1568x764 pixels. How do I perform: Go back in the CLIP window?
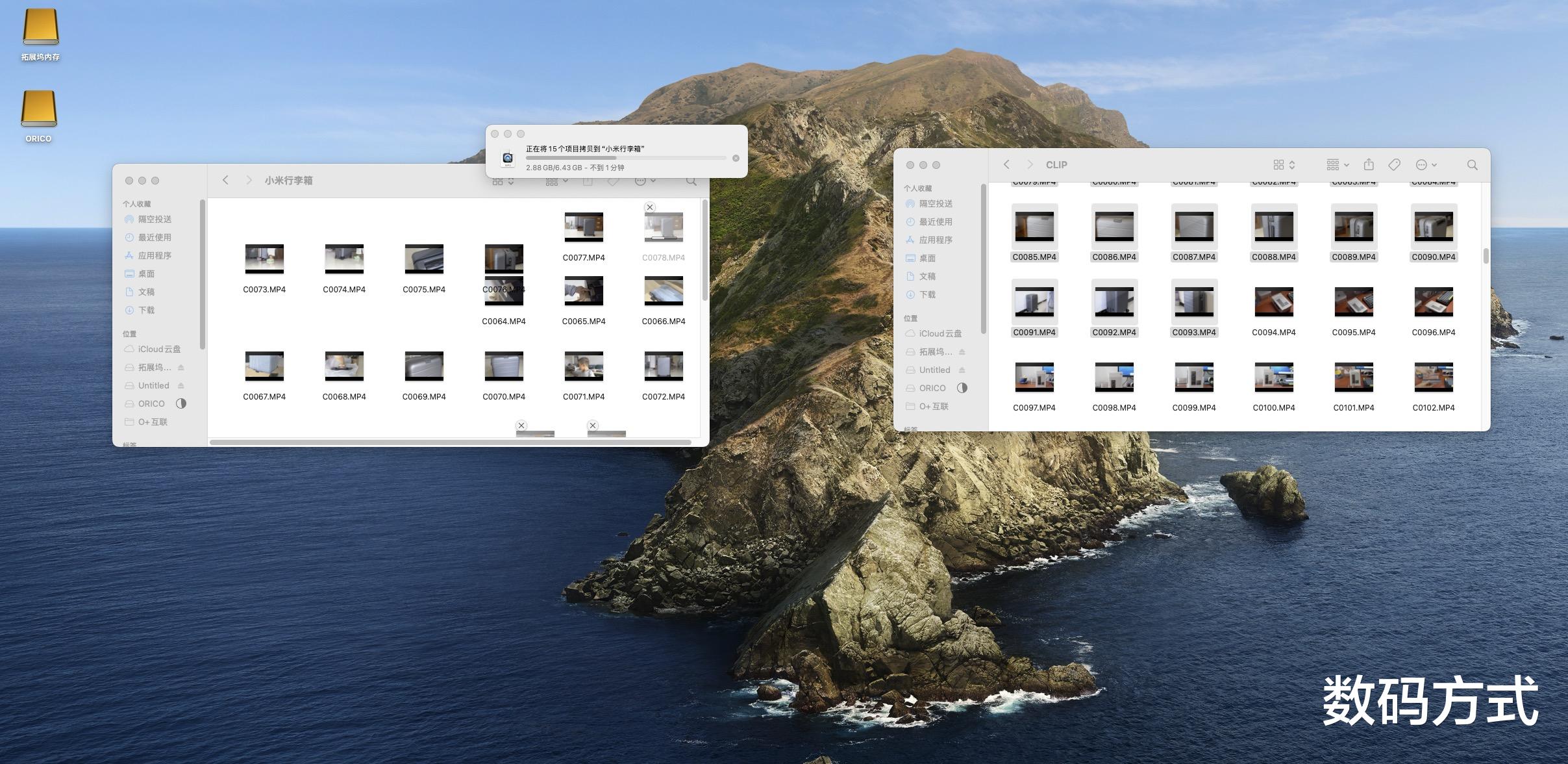point(1006,165)
